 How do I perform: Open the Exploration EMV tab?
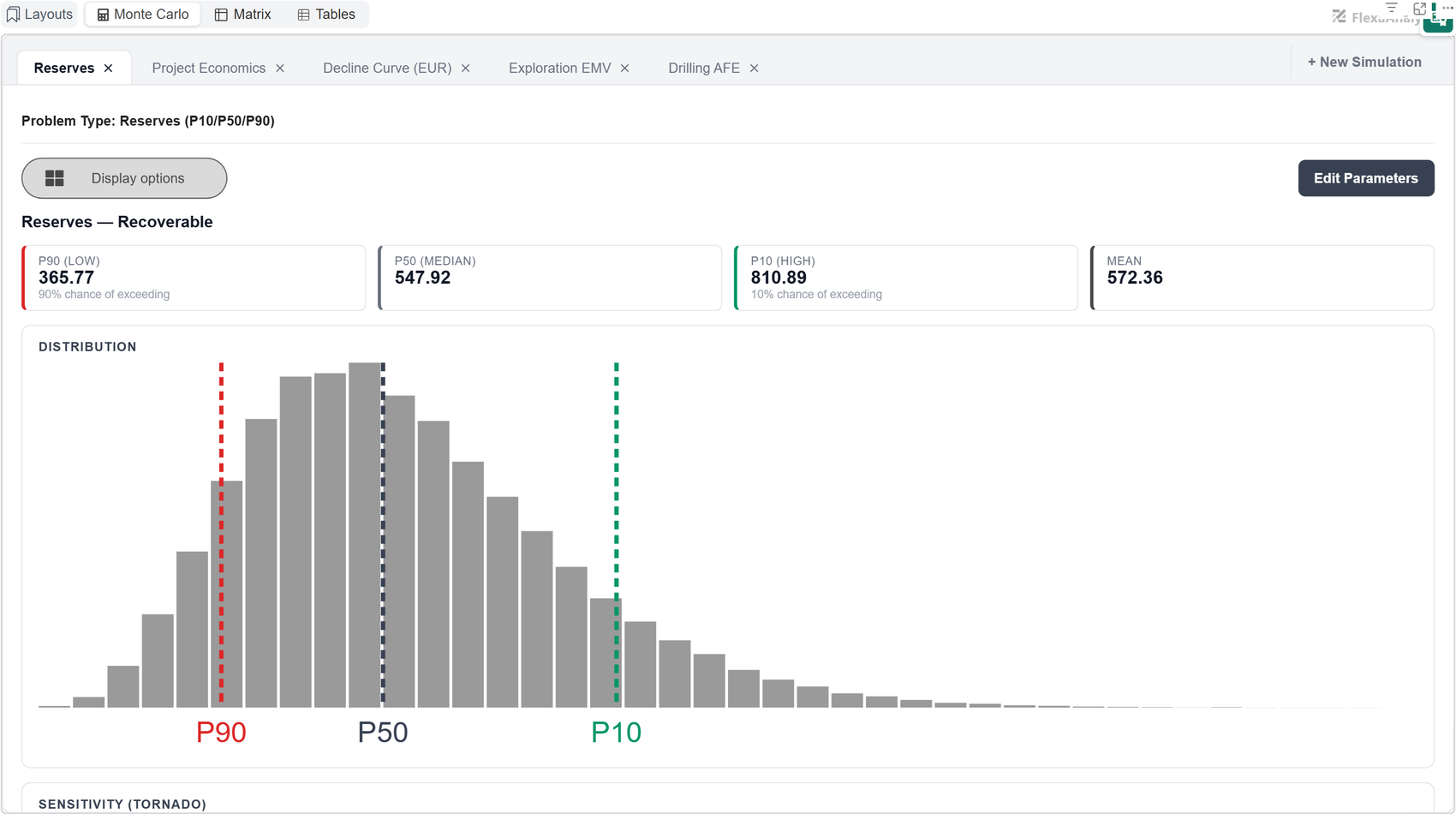pos(559,69)
